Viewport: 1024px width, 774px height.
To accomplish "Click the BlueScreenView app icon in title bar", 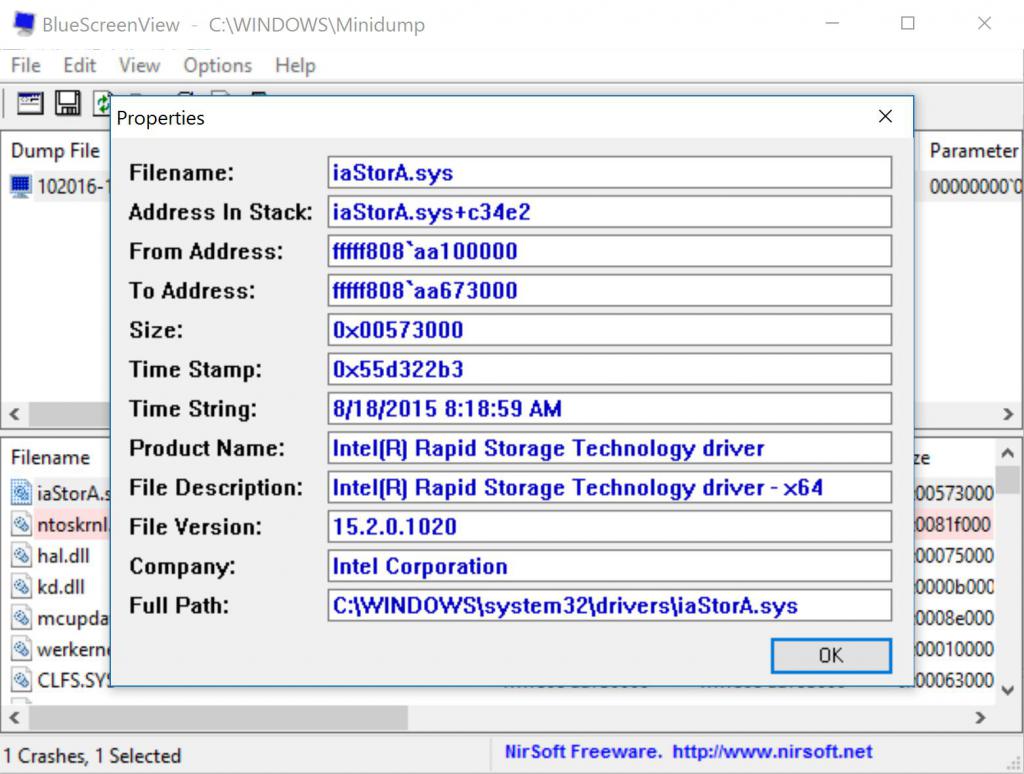I will click(24, 24).
